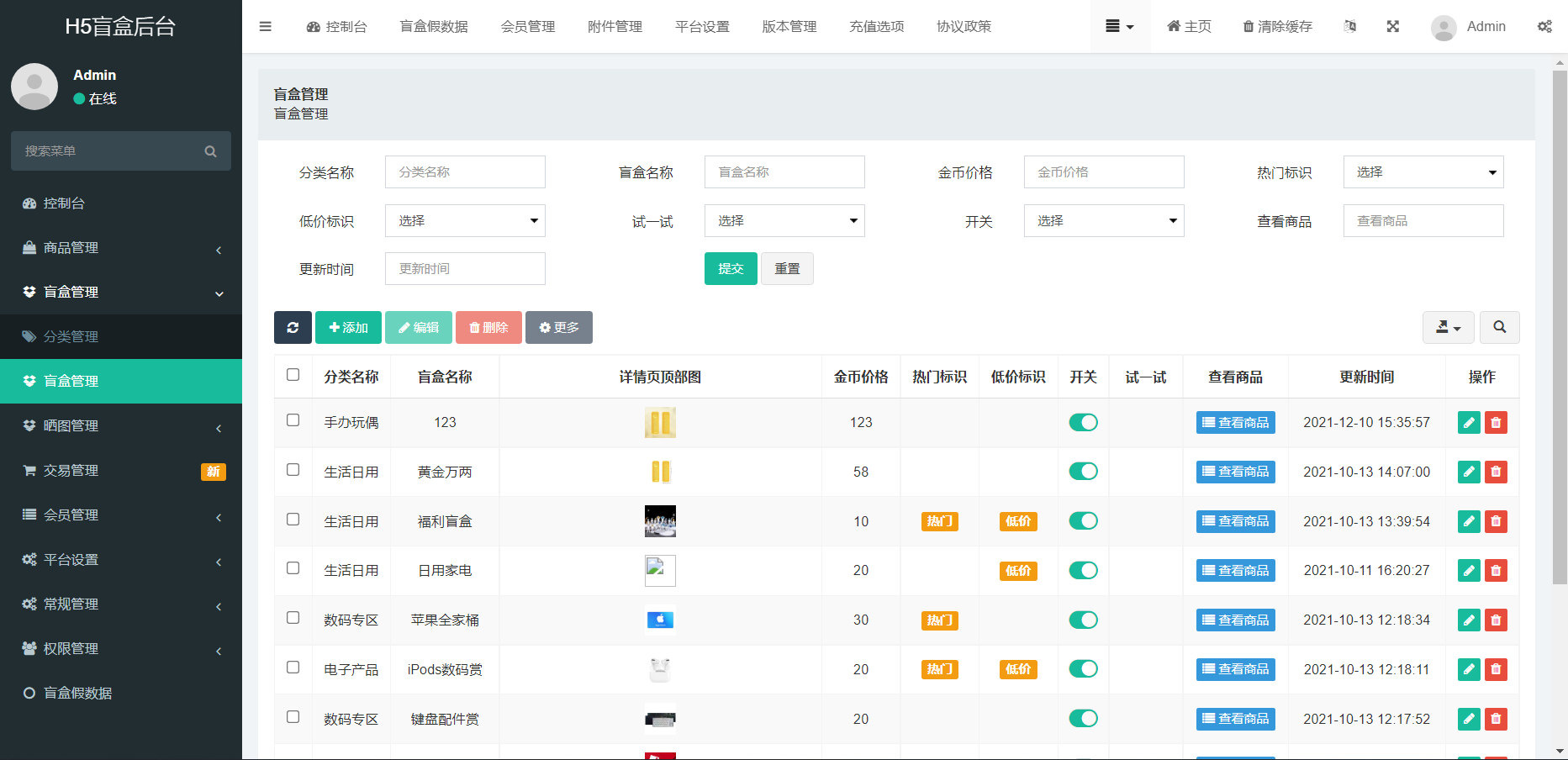Screen dimensions: 1568x760
Task: Click the Admin avatar in sidebar
Action: pos(34,87)
